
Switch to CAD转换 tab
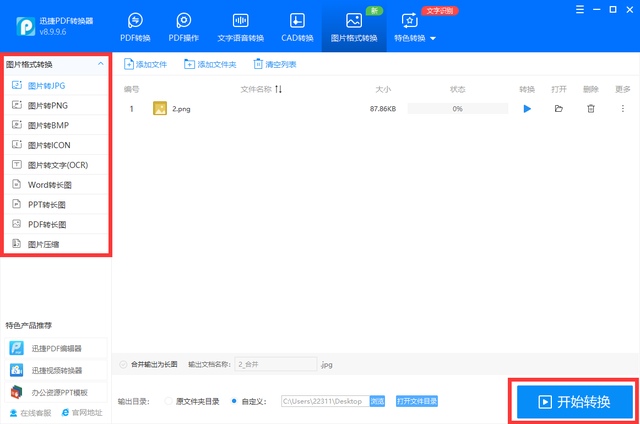pos(297,28)
